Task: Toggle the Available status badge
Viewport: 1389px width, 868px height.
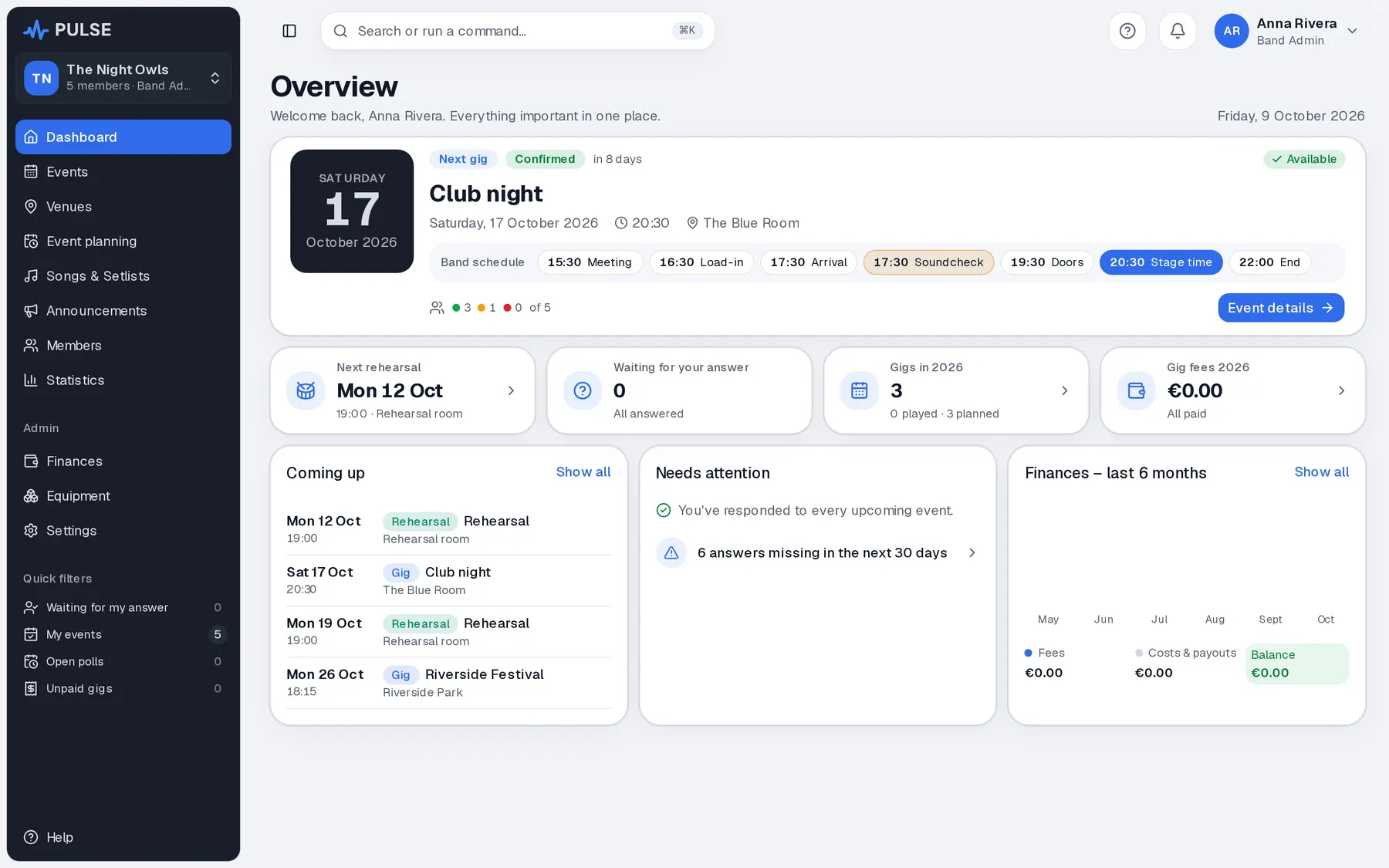Action: pyautogui.click(x=1304, y=159)
